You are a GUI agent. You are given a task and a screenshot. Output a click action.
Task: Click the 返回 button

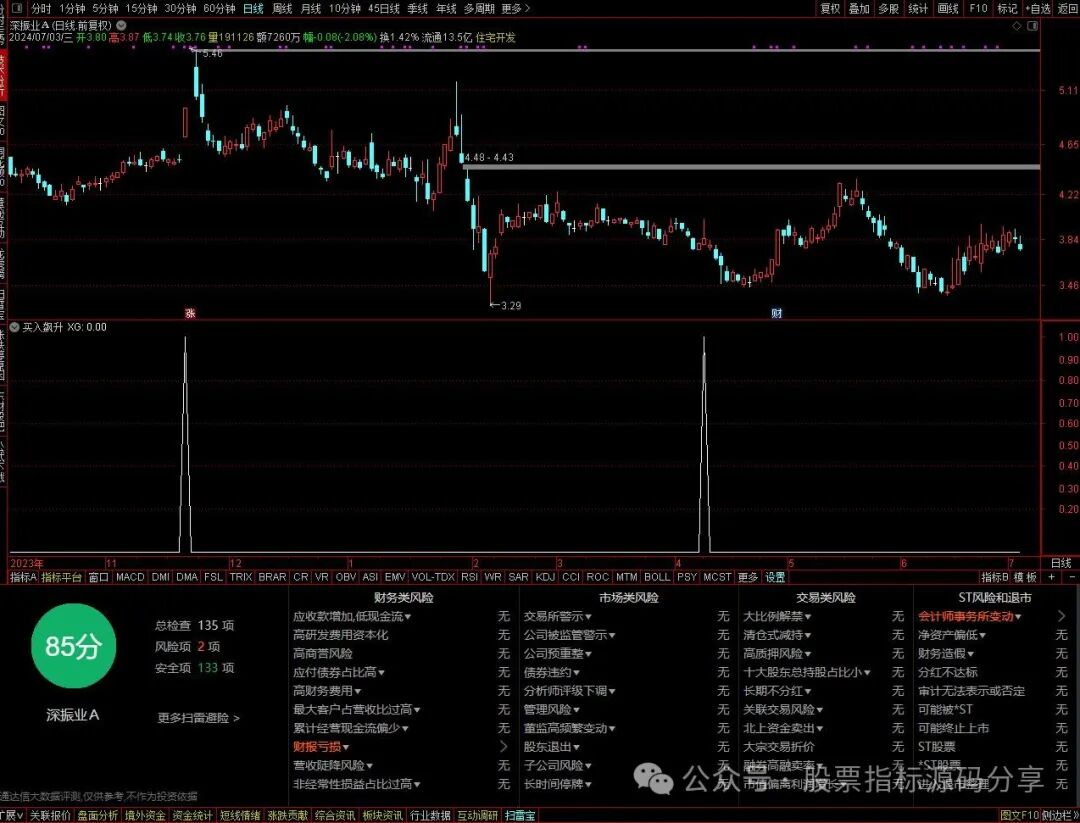1068,8
